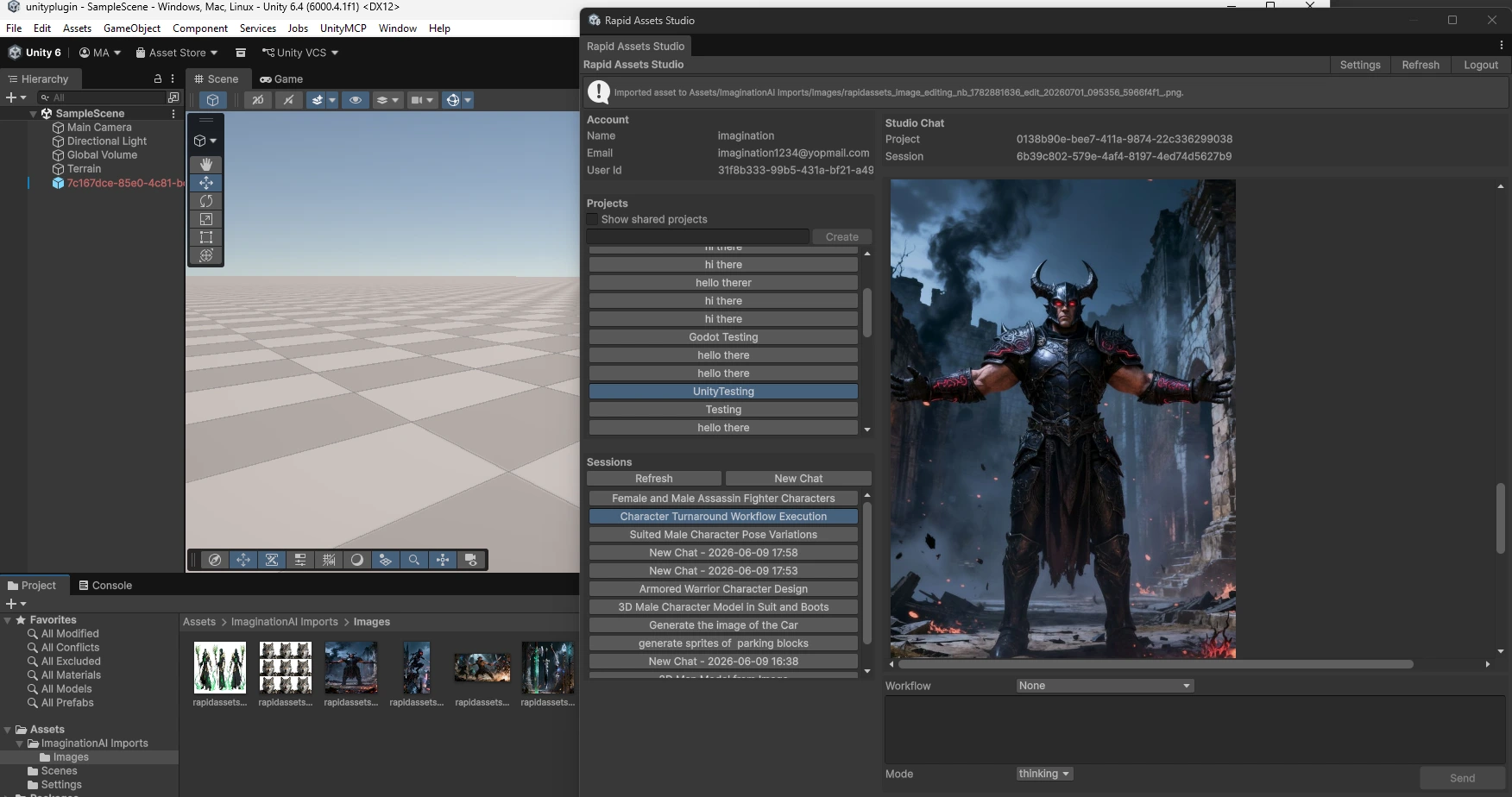Screen dimensions: 1512x797
Task: Click Hierarchy add object plus button
Action: click(16, 97)
